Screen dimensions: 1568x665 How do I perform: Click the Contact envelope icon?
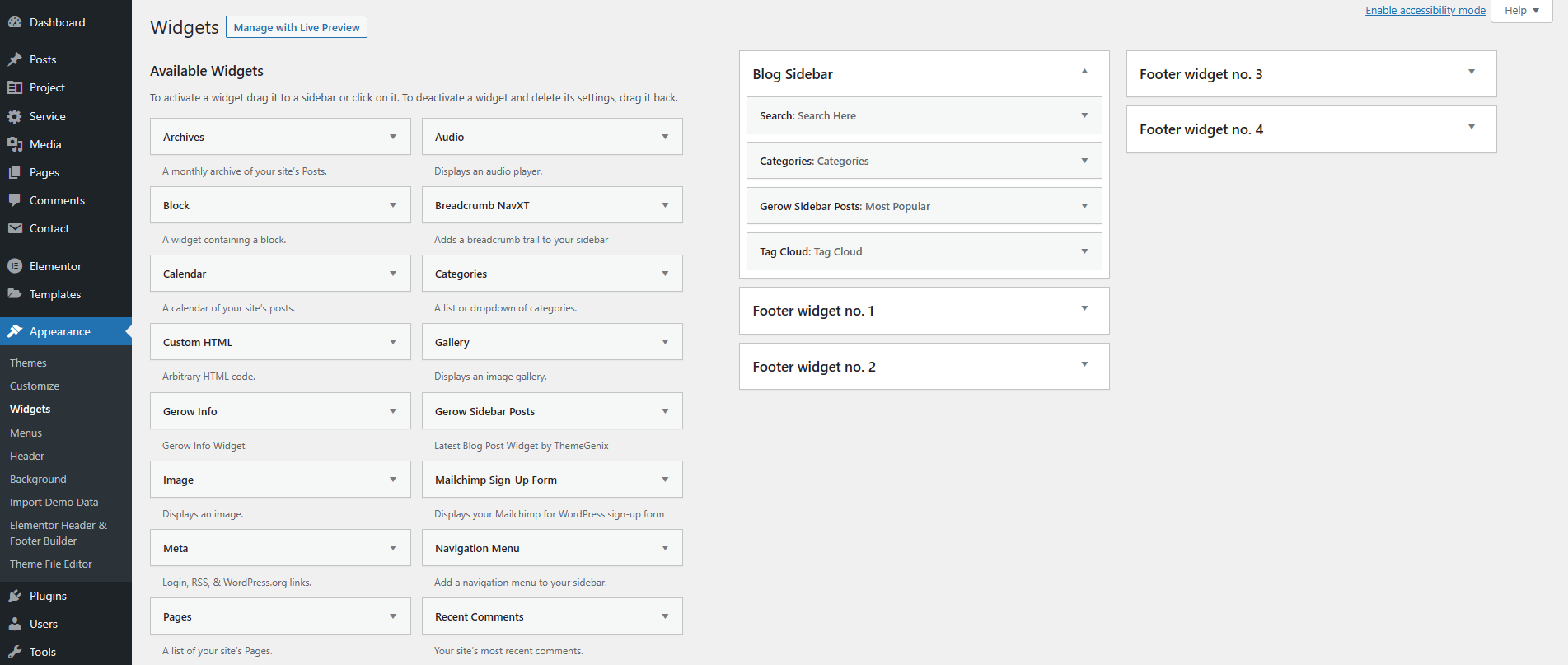coord(15,228)
